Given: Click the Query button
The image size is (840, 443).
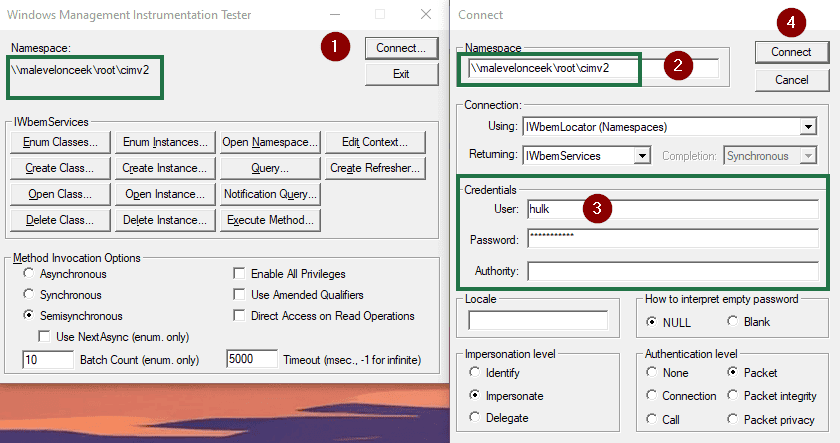Looking at the screenshot, I should point(270,168).
